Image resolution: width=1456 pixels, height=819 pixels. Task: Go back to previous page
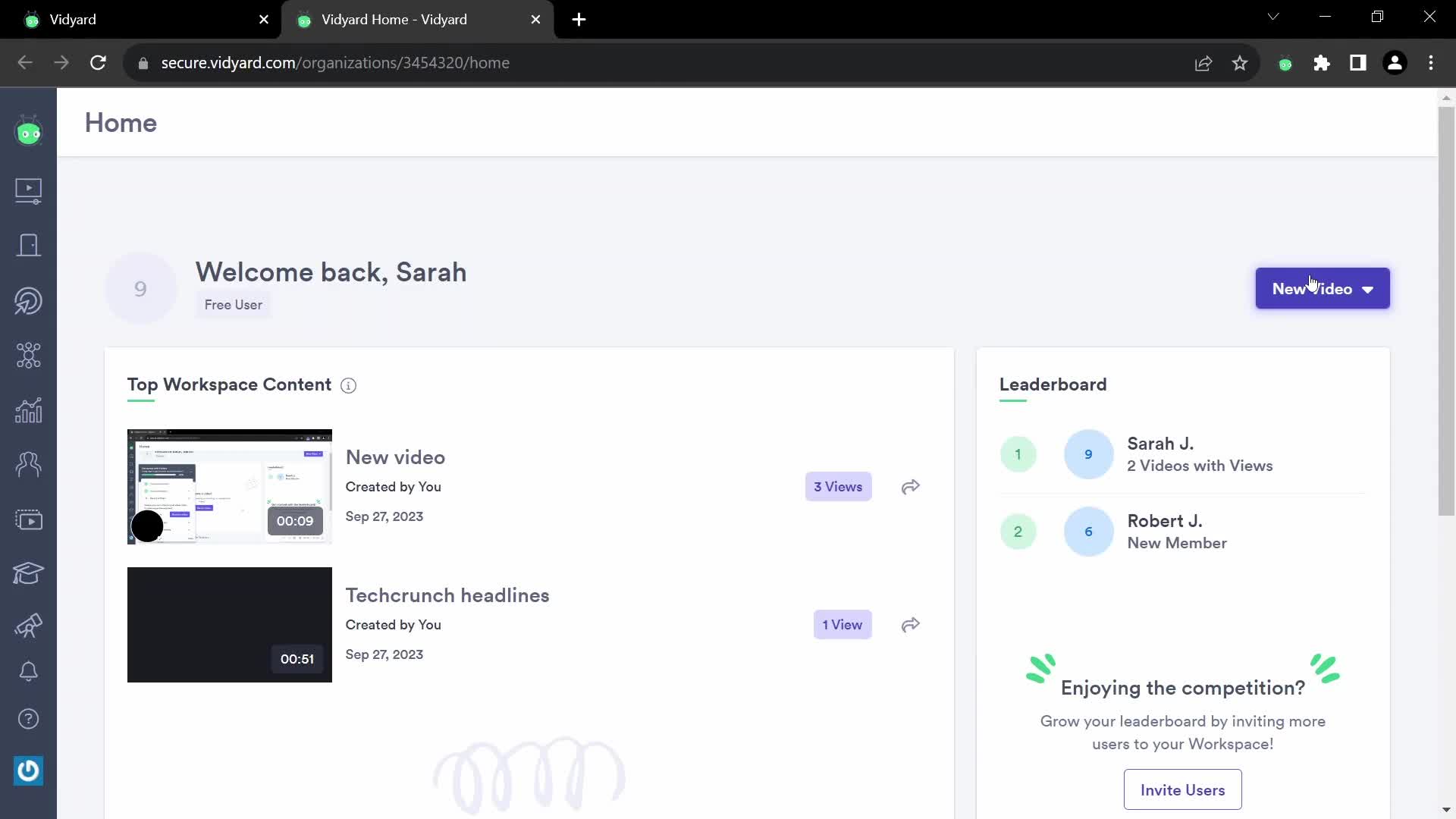(25, 63)
